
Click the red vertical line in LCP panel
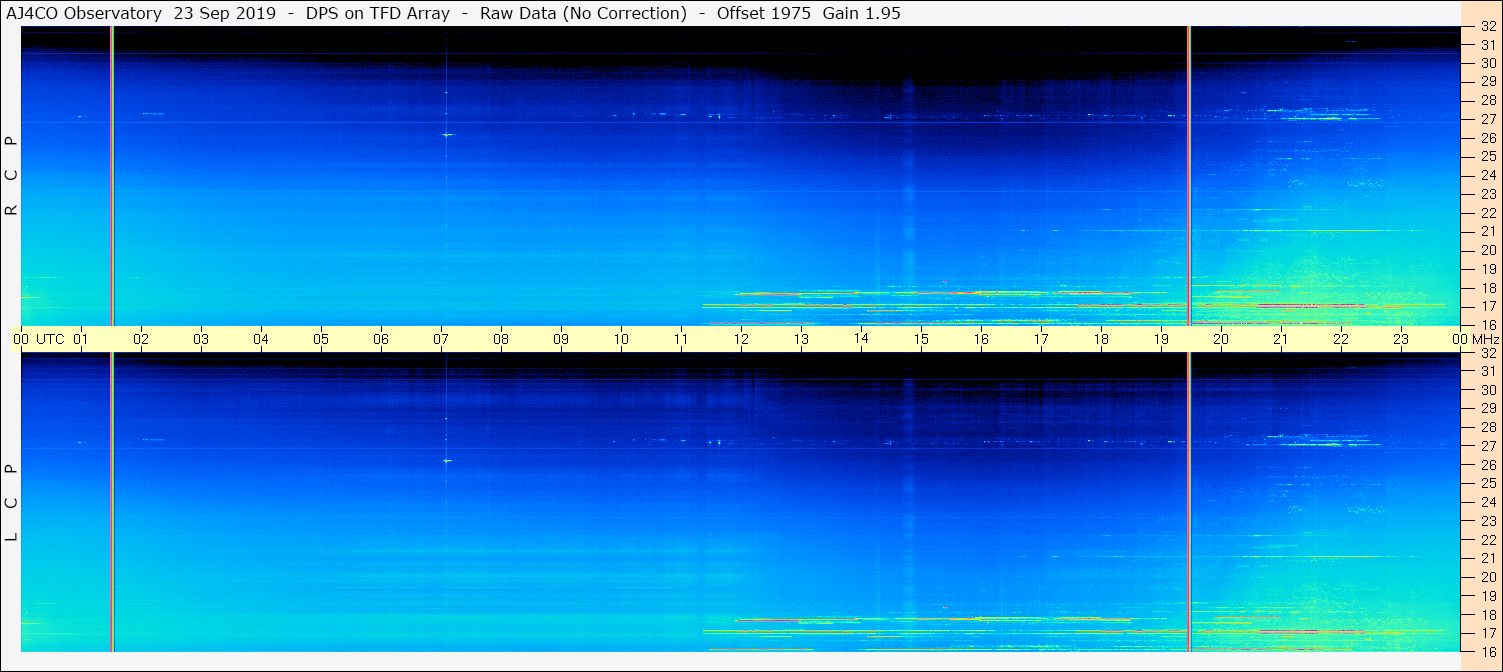[x=111, y=502]
